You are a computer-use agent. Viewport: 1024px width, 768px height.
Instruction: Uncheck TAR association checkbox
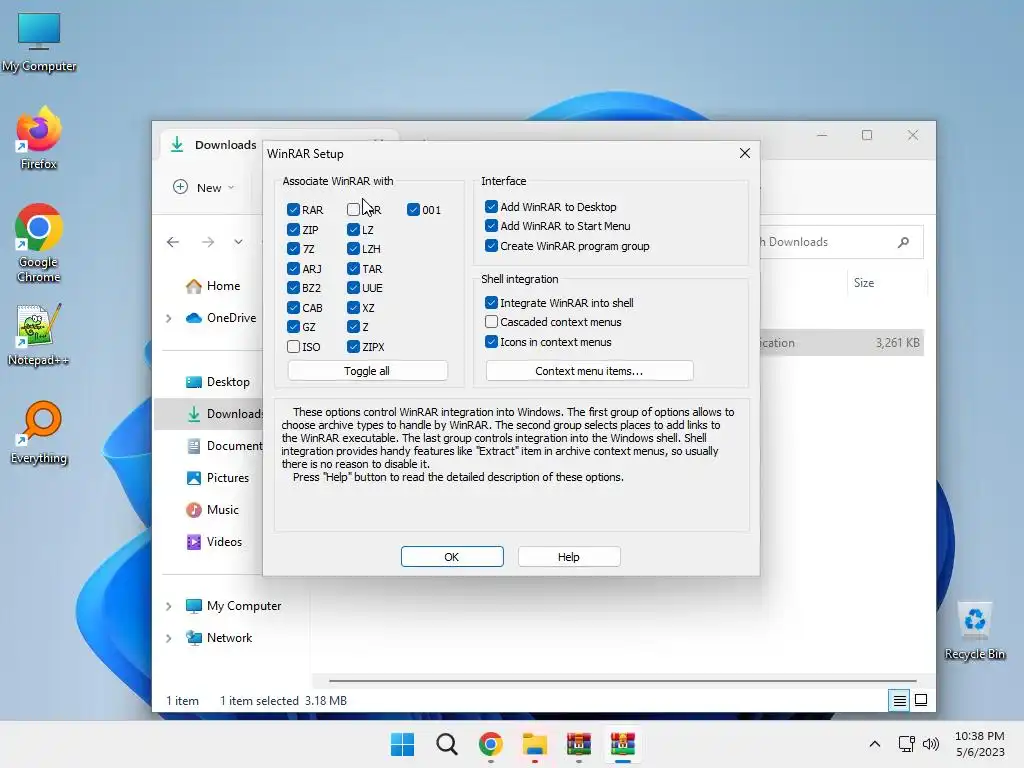tap(353, 268)
